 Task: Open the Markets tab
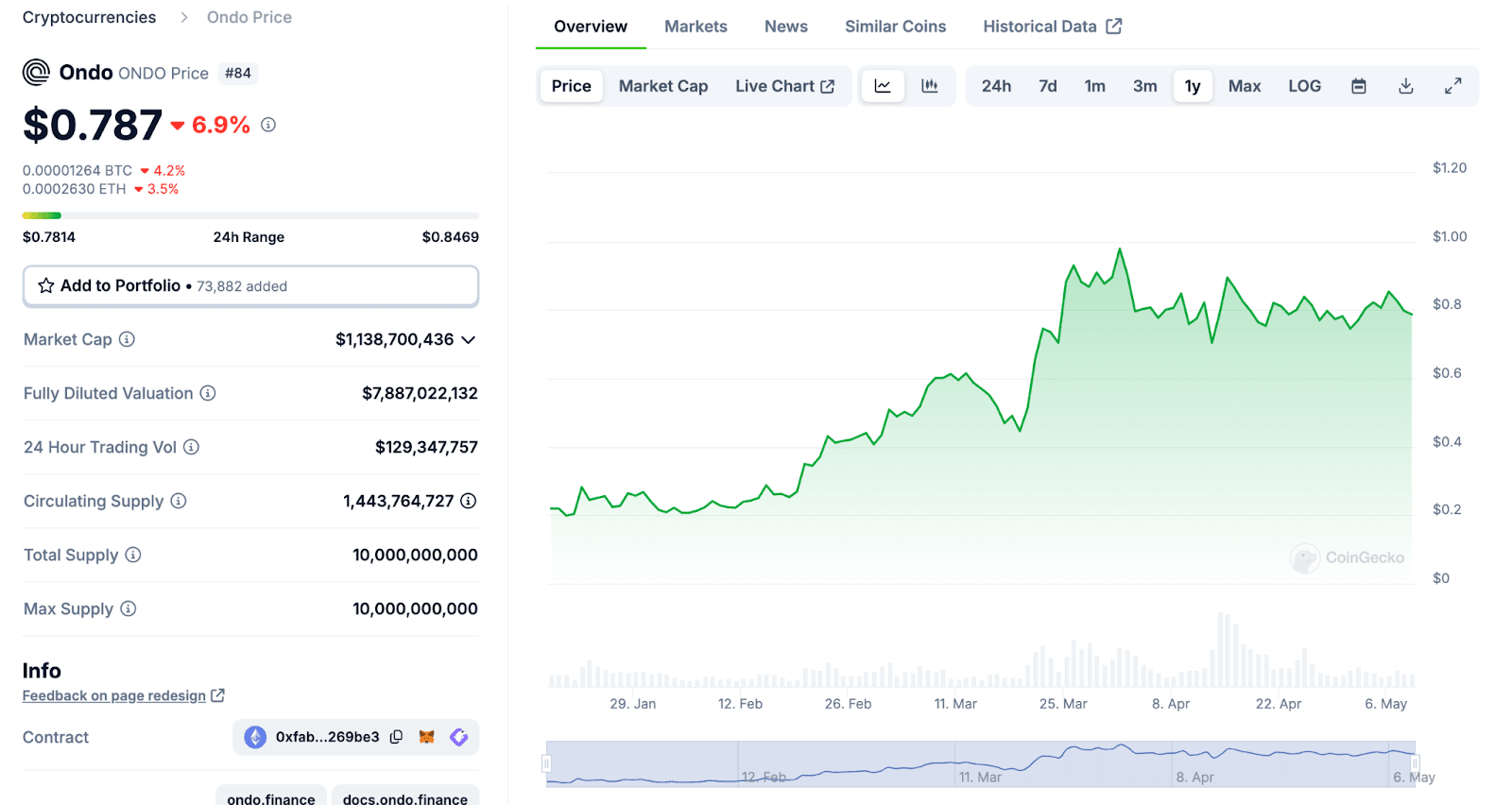click(696, 26)
